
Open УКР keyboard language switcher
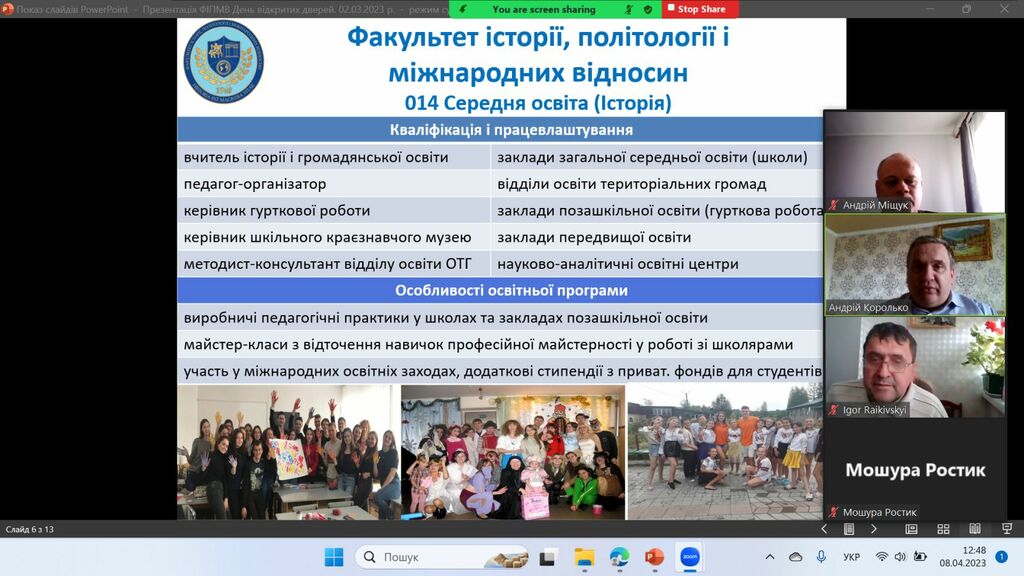[x=852, y=557]
